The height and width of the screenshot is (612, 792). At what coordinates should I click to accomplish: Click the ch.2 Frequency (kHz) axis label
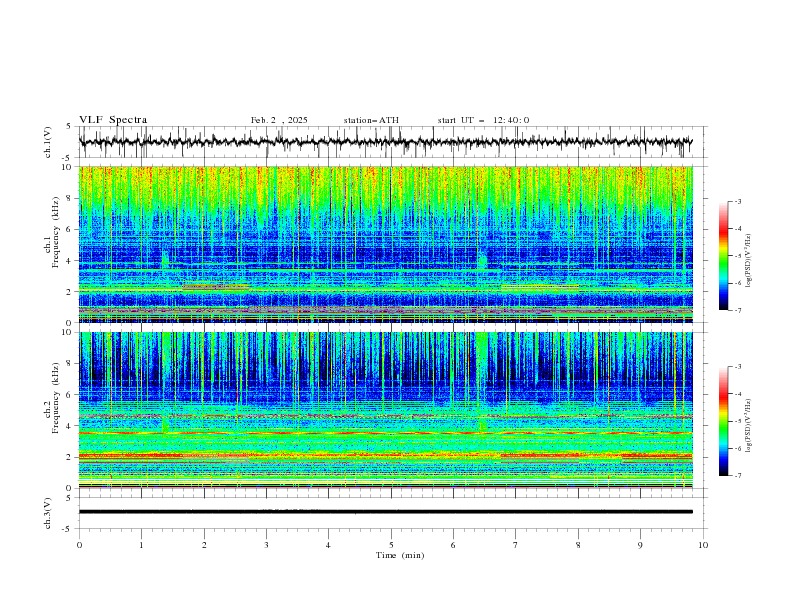(52, 397)
